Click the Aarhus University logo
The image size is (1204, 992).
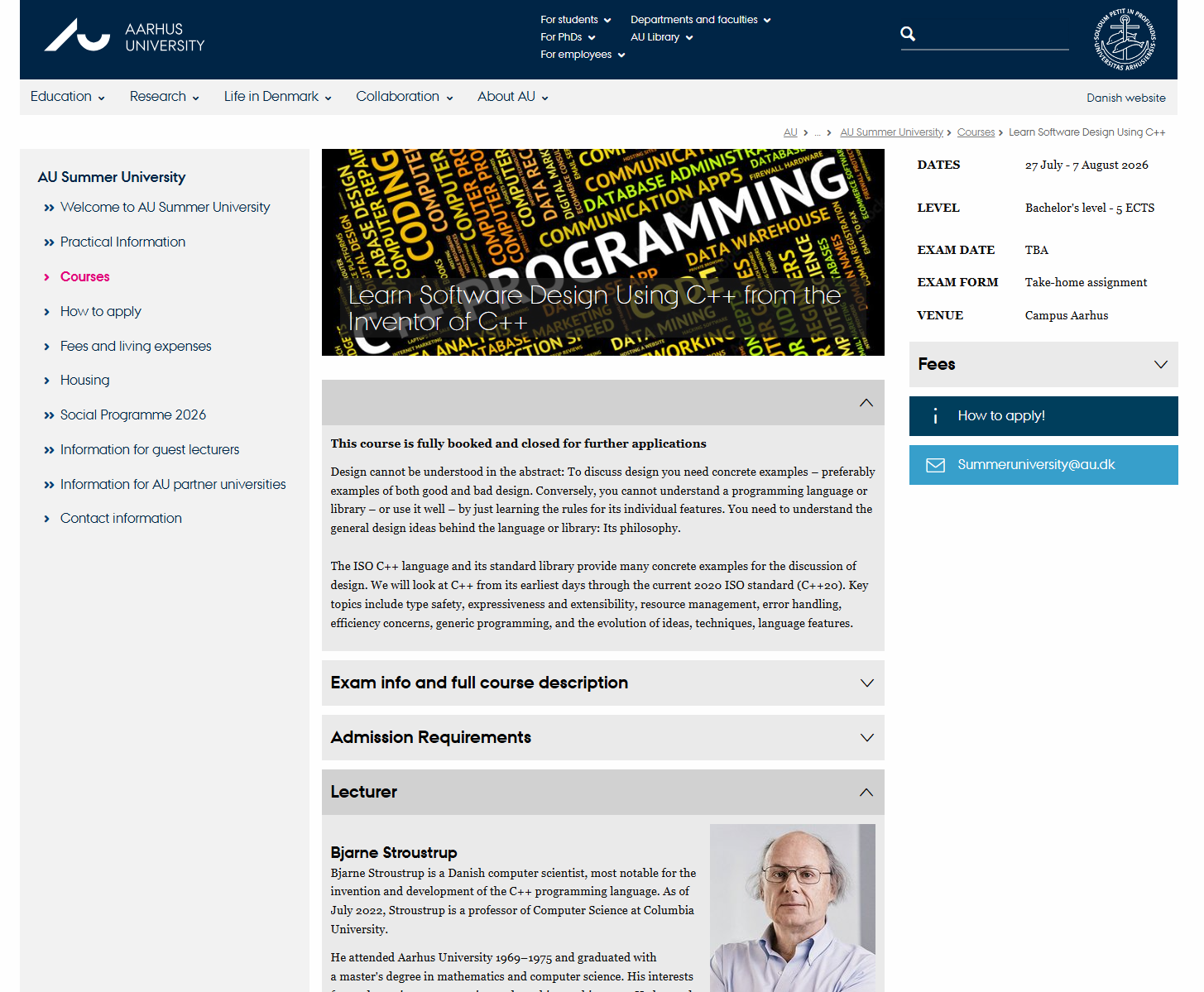coord(124,36)
